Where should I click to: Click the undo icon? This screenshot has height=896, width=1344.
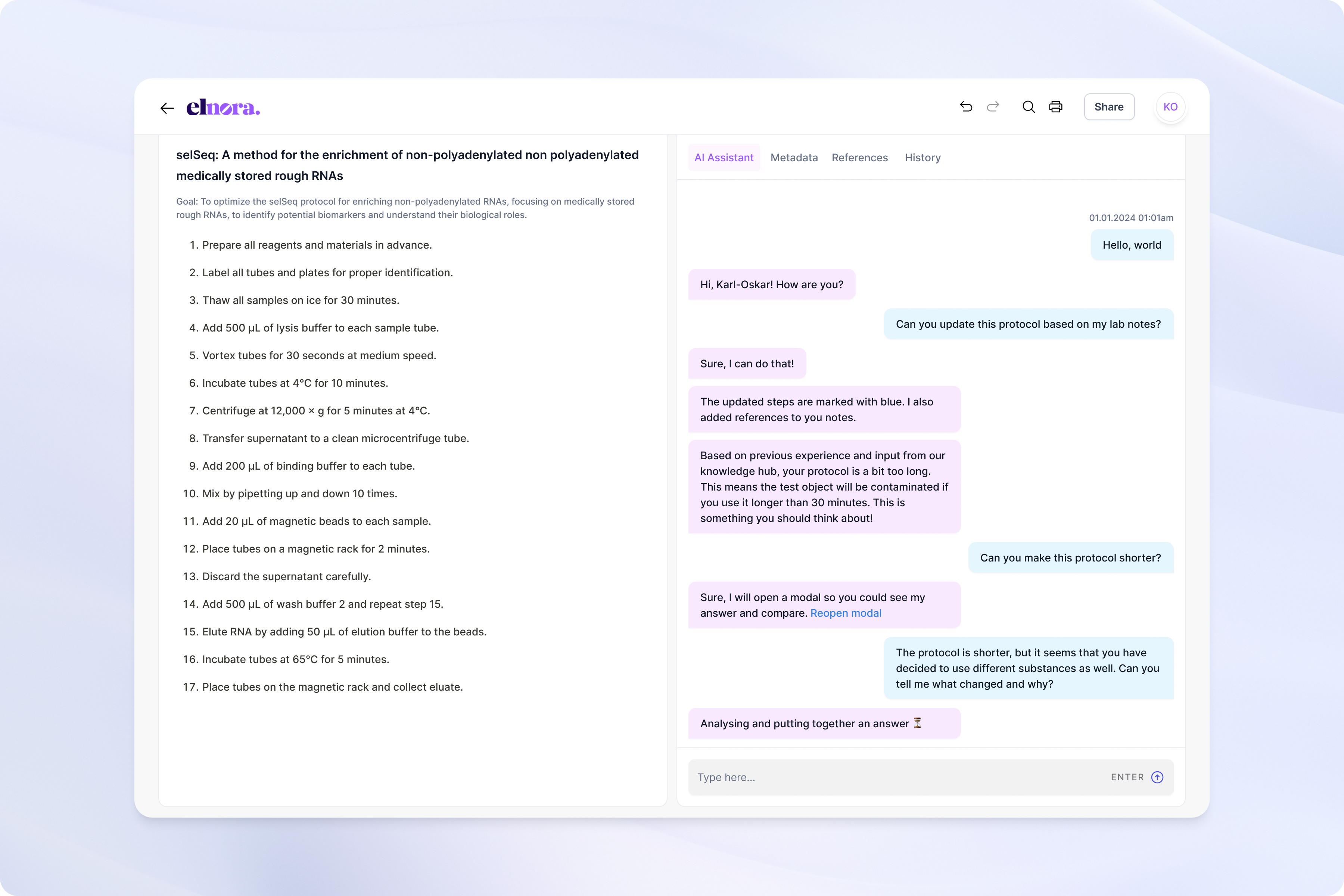point(966,107)
